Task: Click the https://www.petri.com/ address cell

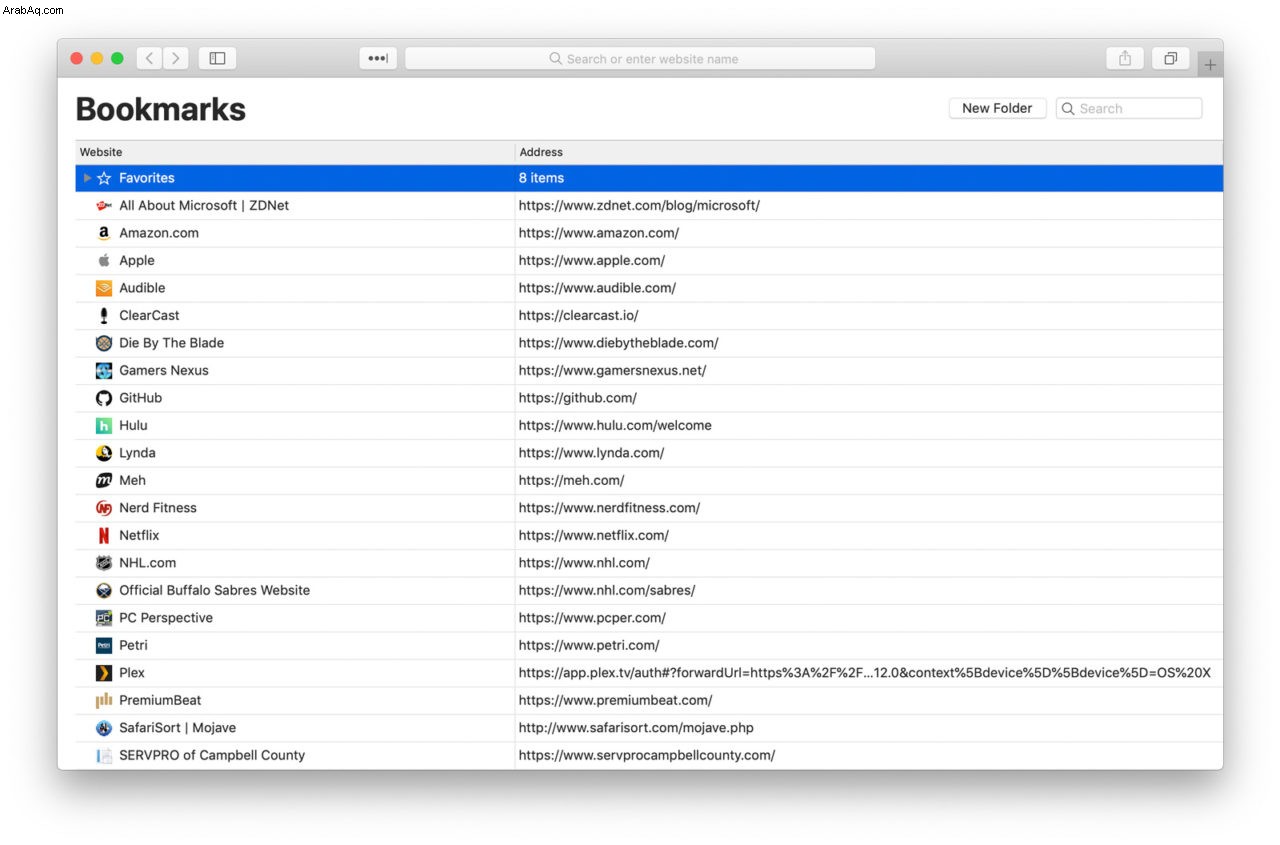Action: point(589,646)
